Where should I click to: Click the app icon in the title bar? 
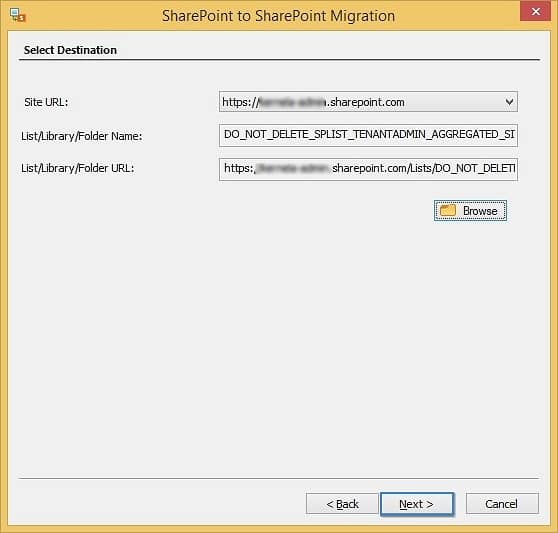pos(17,15)
